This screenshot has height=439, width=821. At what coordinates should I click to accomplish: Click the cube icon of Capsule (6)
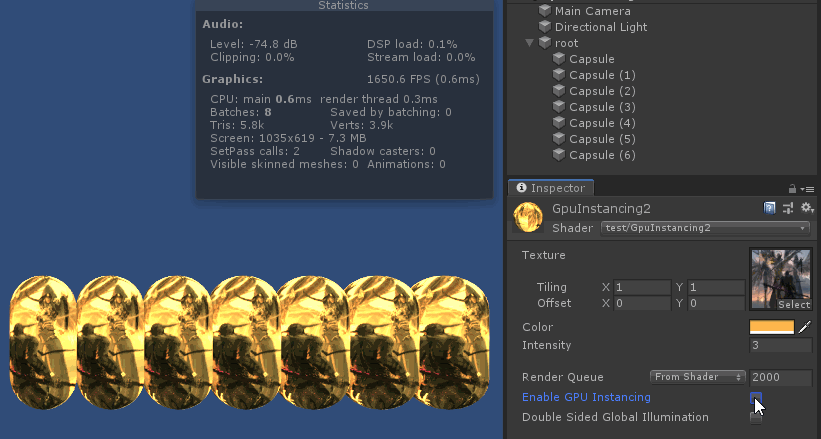tap(559, 155)
